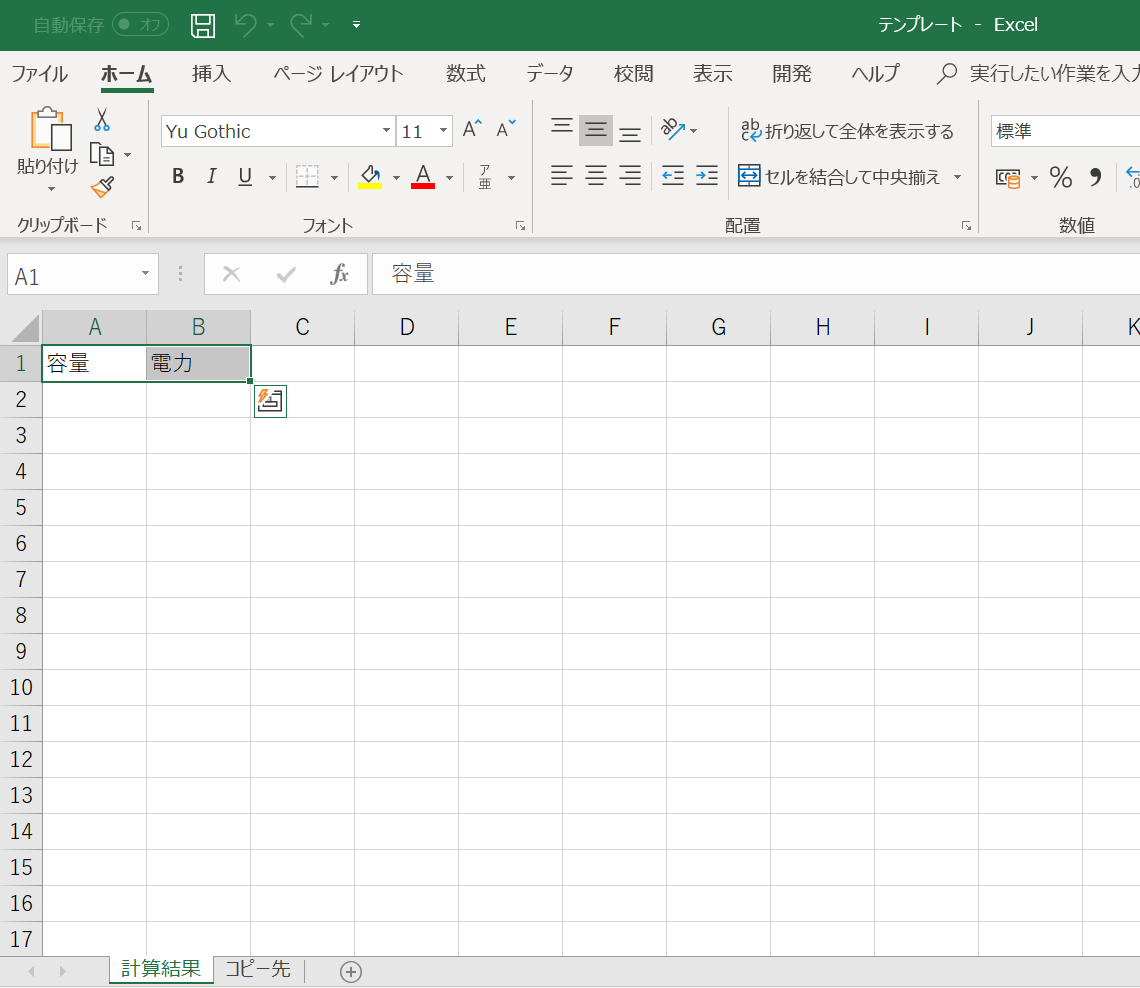Click the phonetic guide (ア亜) icon
Image resolution: width=1140 pixels, height=988 pixels.
point(485,177)
